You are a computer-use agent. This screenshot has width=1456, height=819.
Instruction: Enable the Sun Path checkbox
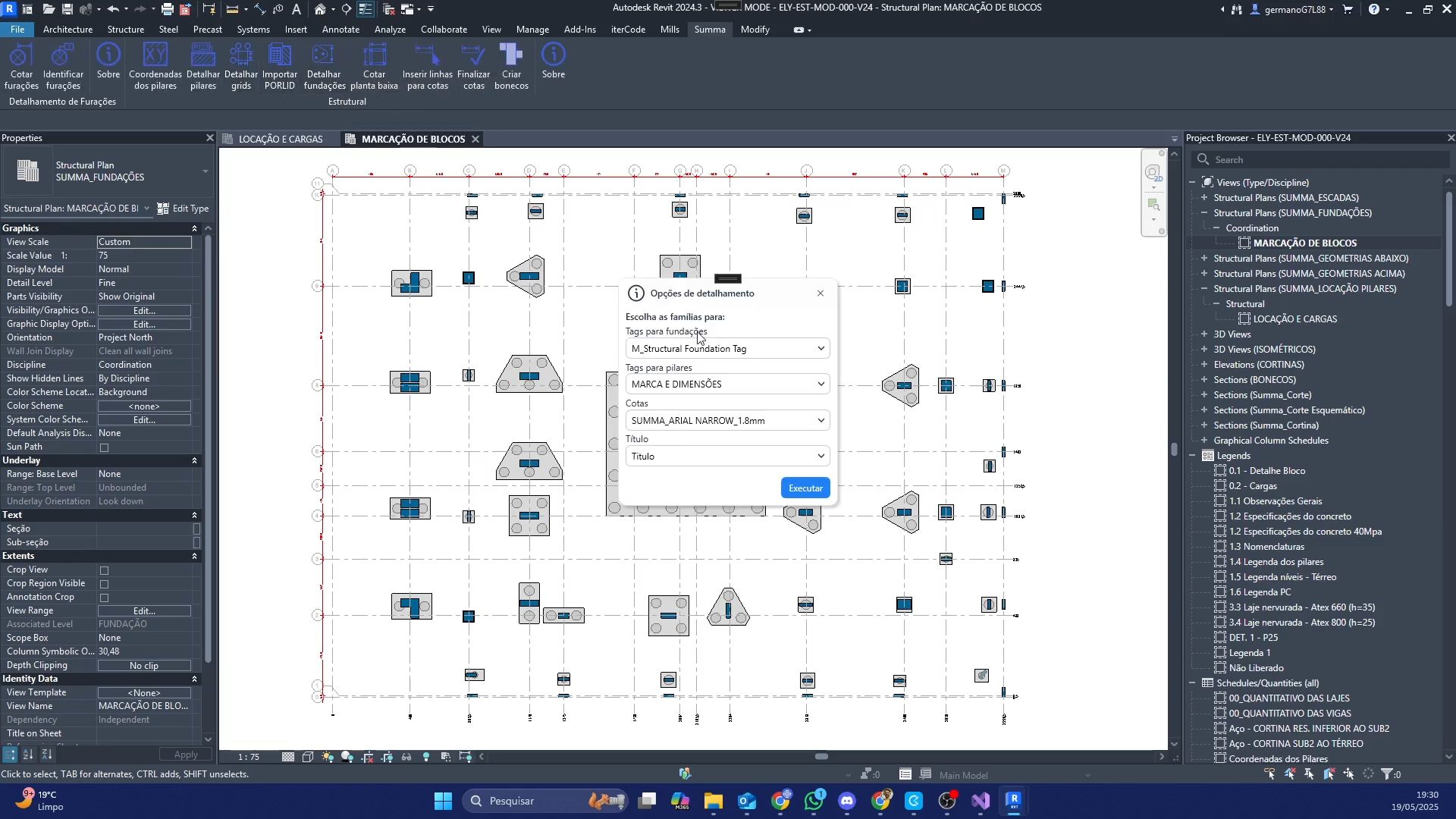[105, 447]
